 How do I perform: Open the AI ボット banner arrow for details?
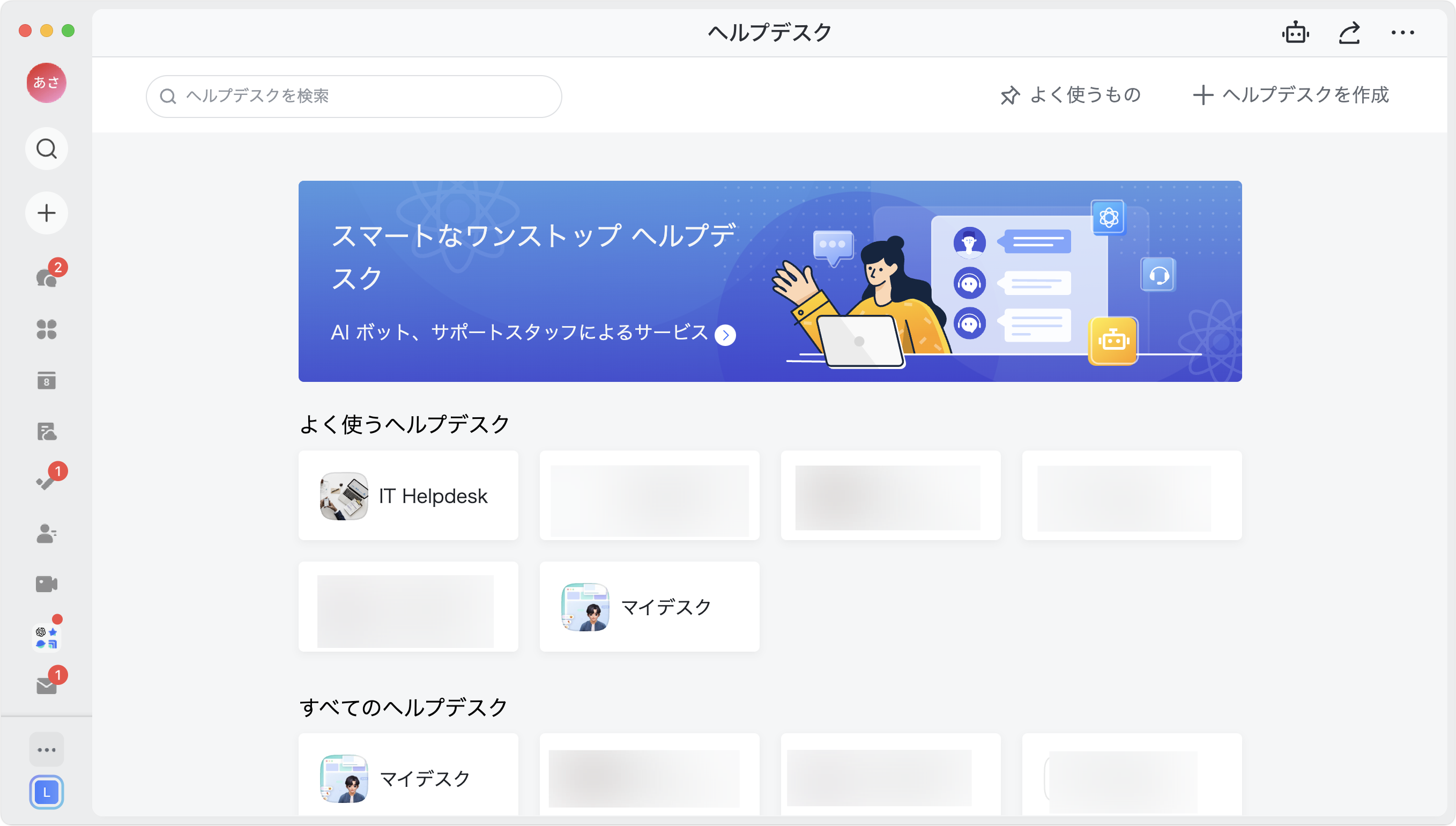tap(725, 335)
